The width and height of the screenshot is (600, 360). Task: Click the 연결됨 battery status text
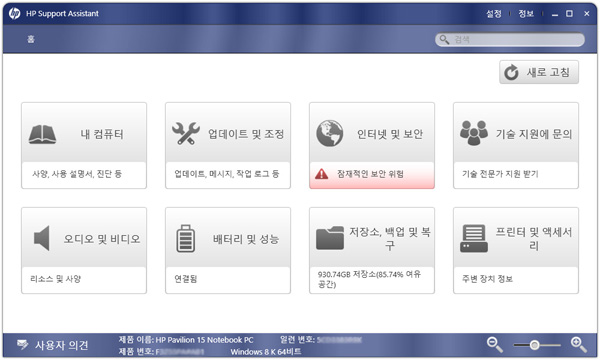tap(186, 279)
